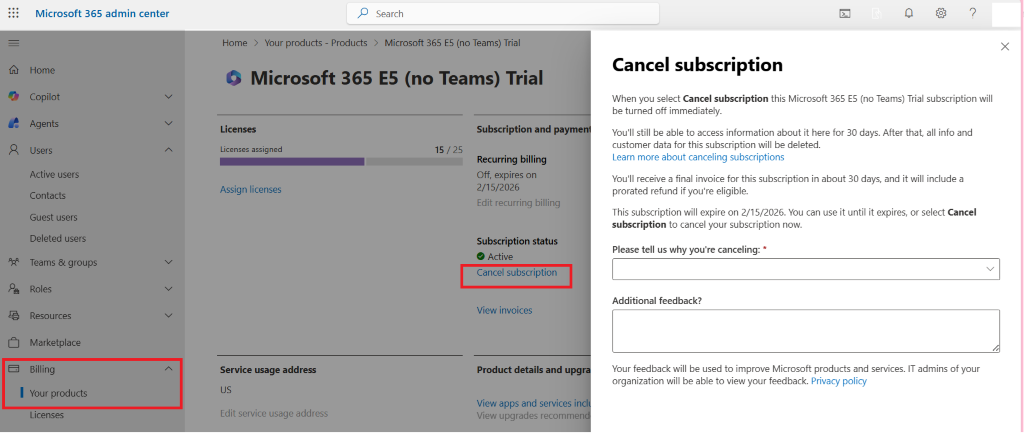Open Cloud Shell terminal icon in header
Image resolution: width=1024 pixels, height=435 pixels.
coord(844,13)
